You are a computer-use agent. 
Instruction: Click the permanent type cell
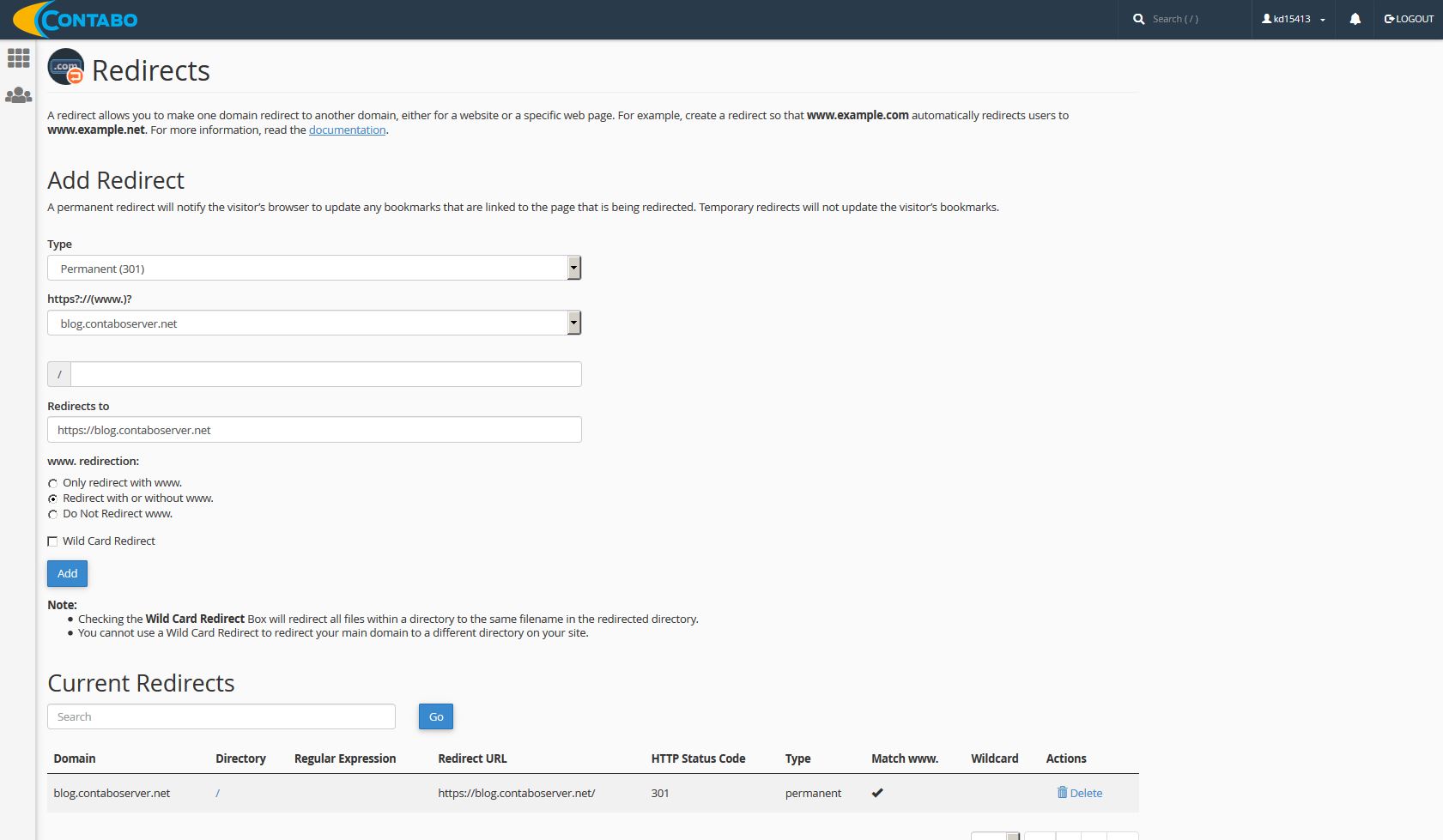pyautogui.click(x=813, y=793)
